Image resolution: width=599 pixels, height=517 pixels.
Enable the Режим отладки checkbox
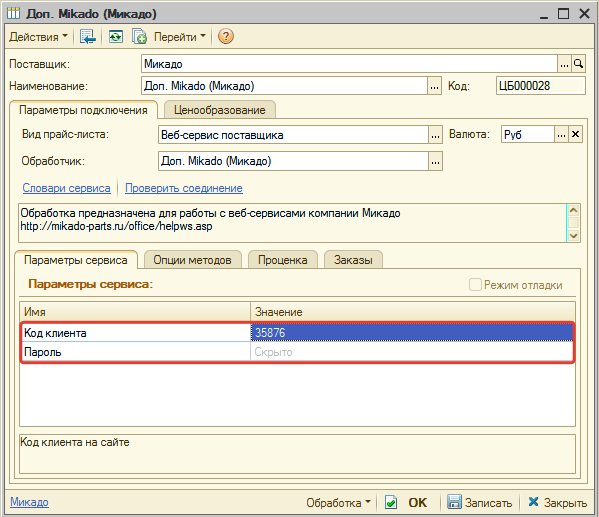click(475, 285)
